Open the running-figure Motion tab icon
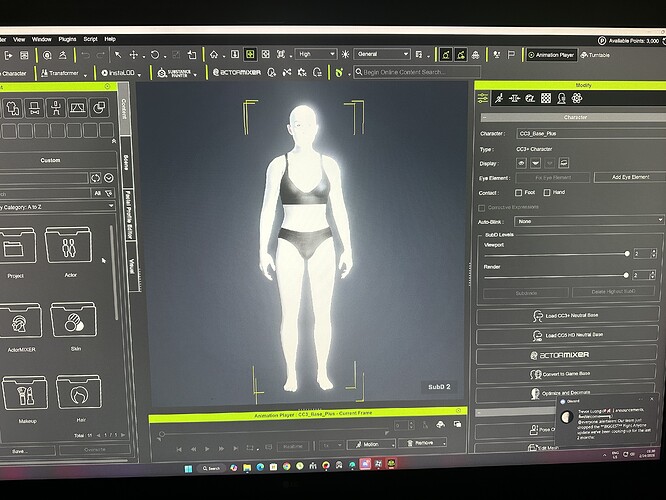666x500 pixels. [x=499, y=99]
